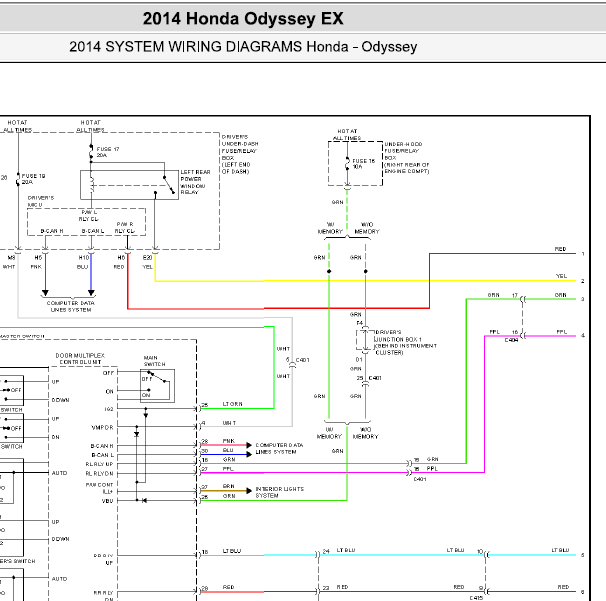The height and width of the screenshot is (601, 606).
Task: Click the "IG2" terminal label
Action: (109, 409)
